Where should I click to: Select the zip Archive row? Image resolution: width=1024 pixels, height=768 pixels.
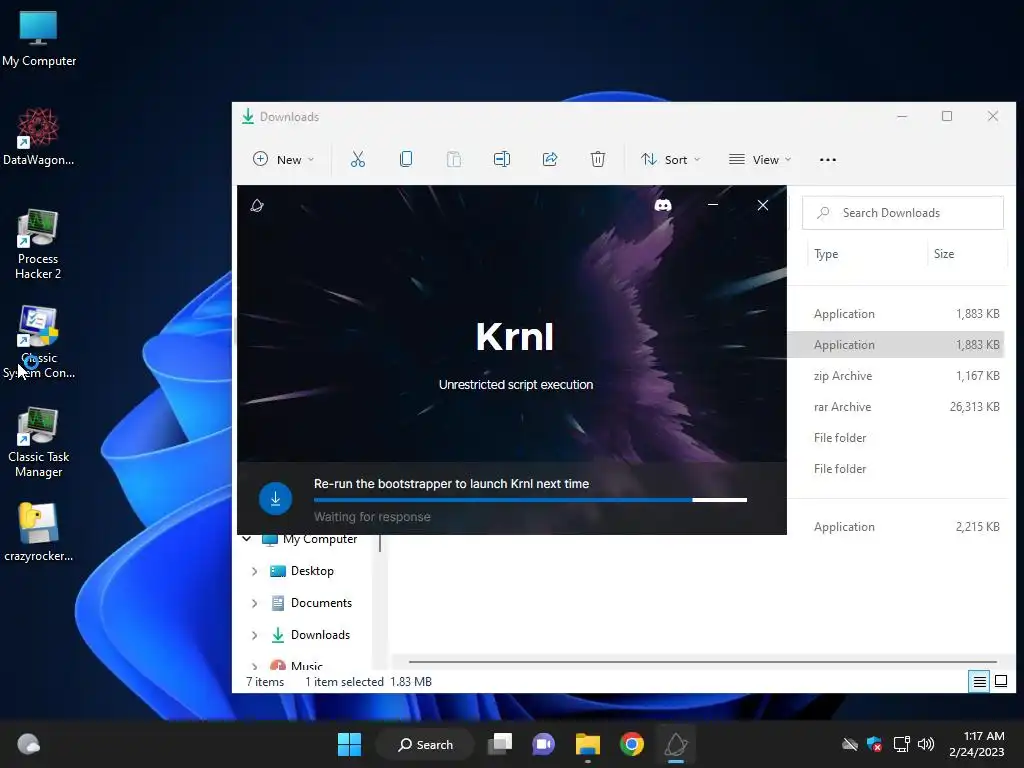[x=896, y=376]
